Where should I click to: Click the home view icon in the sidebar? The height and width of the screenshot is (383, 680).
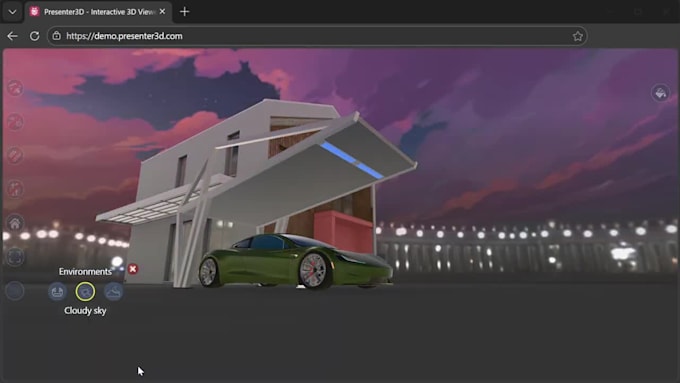click(15, 223)
